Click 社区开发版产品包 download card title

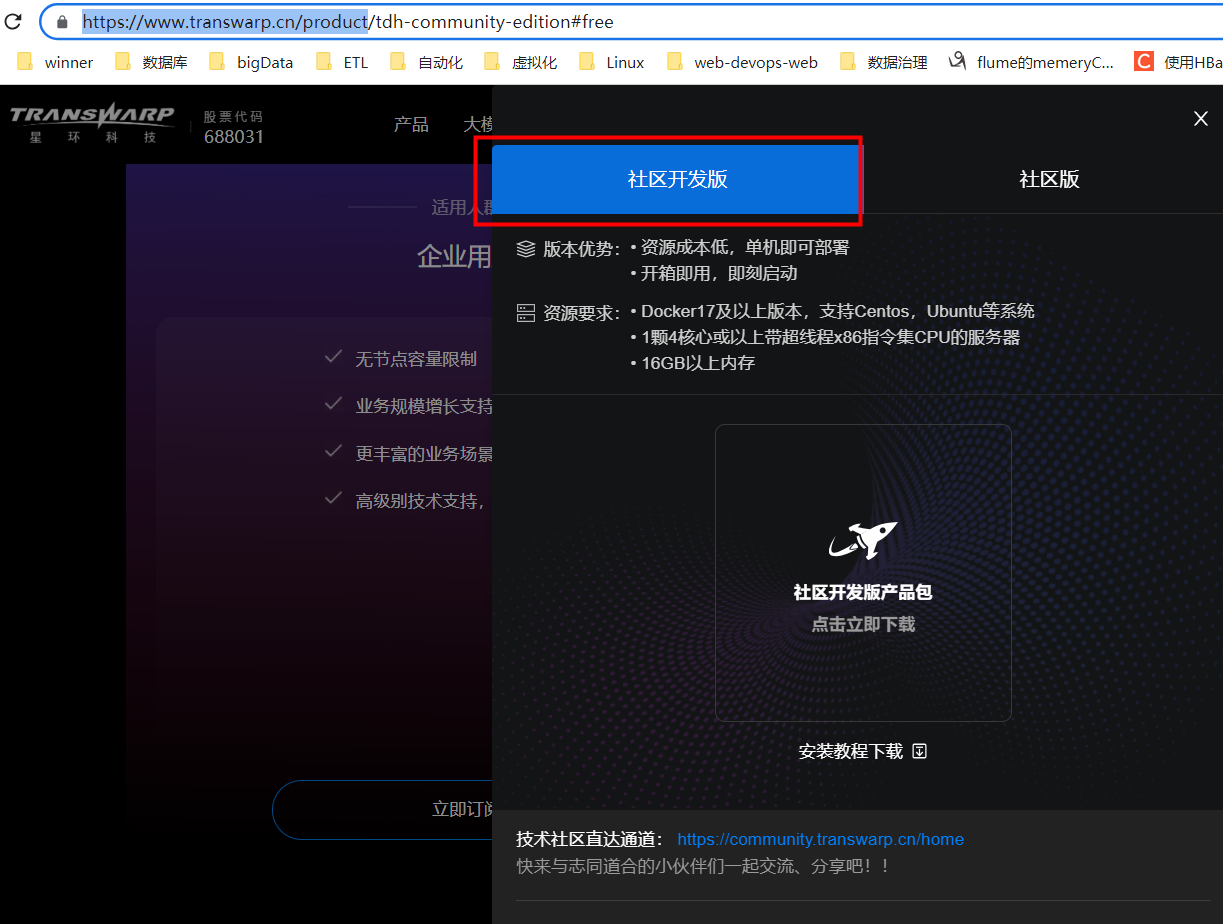[863, 592]
